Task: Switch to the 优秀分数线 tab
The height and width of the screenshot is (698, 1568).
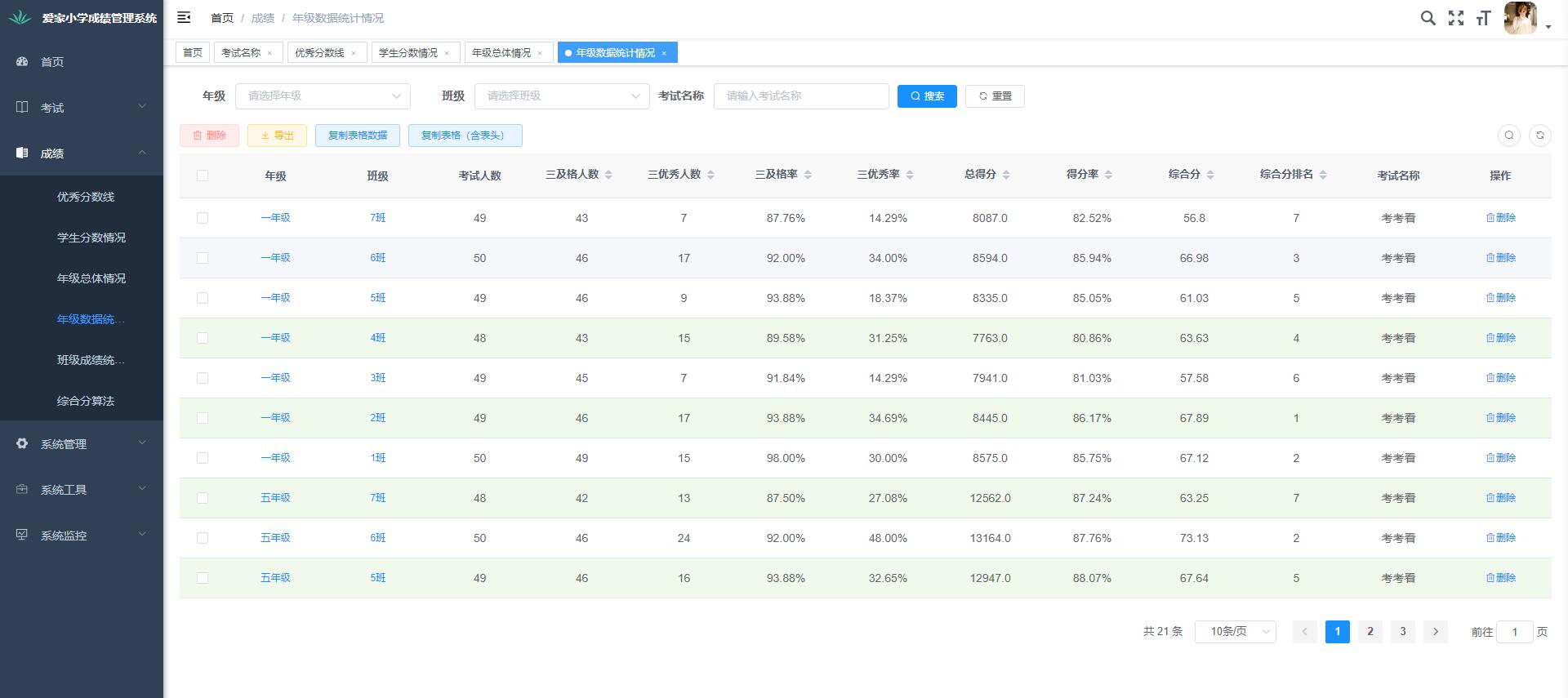Action: [x=319, y=53]
